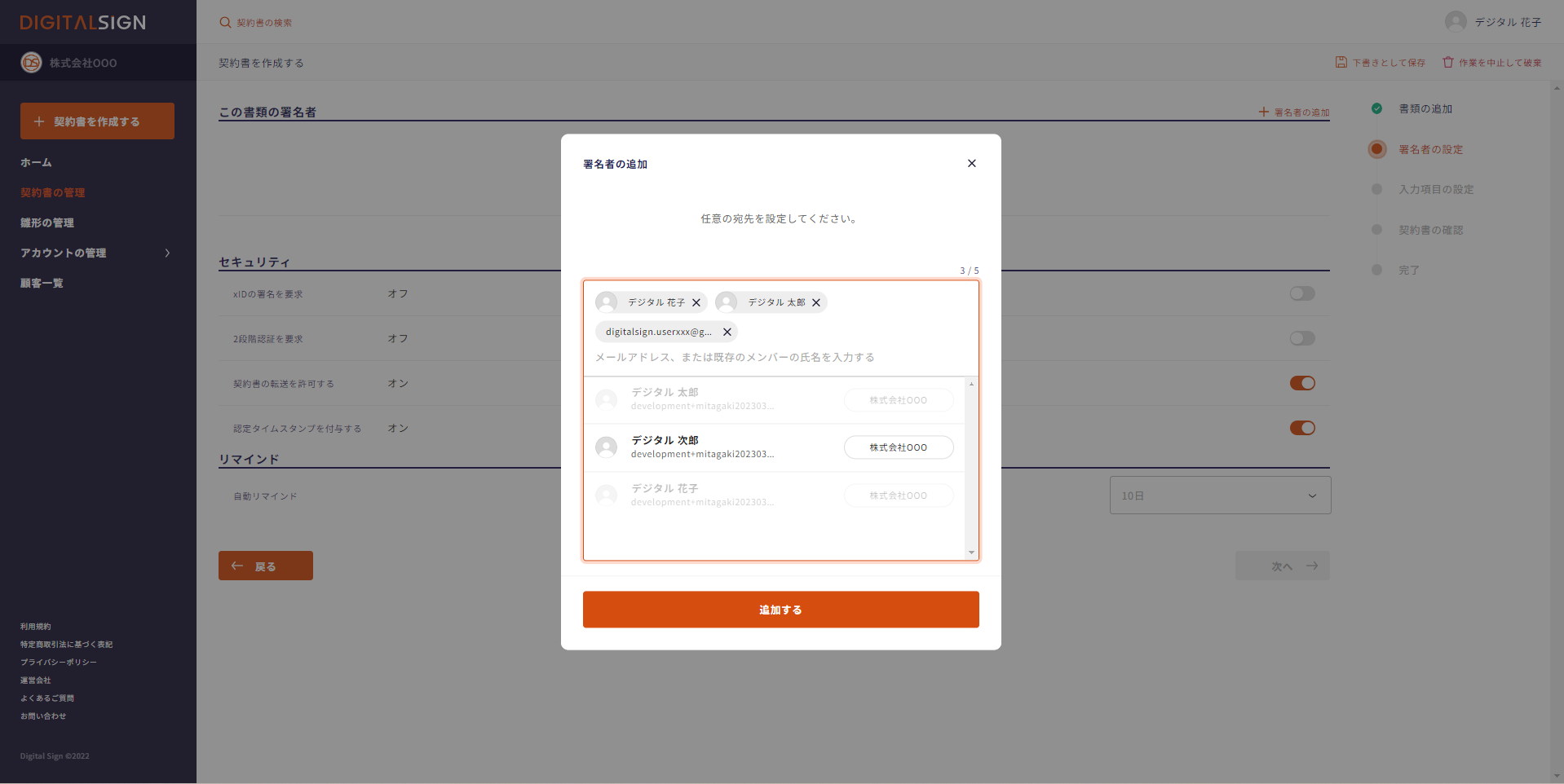This screenshot has height=784, width=1564.
Task: Click the green checkmark on 書類の追加 step
Action: [1376, 108]
